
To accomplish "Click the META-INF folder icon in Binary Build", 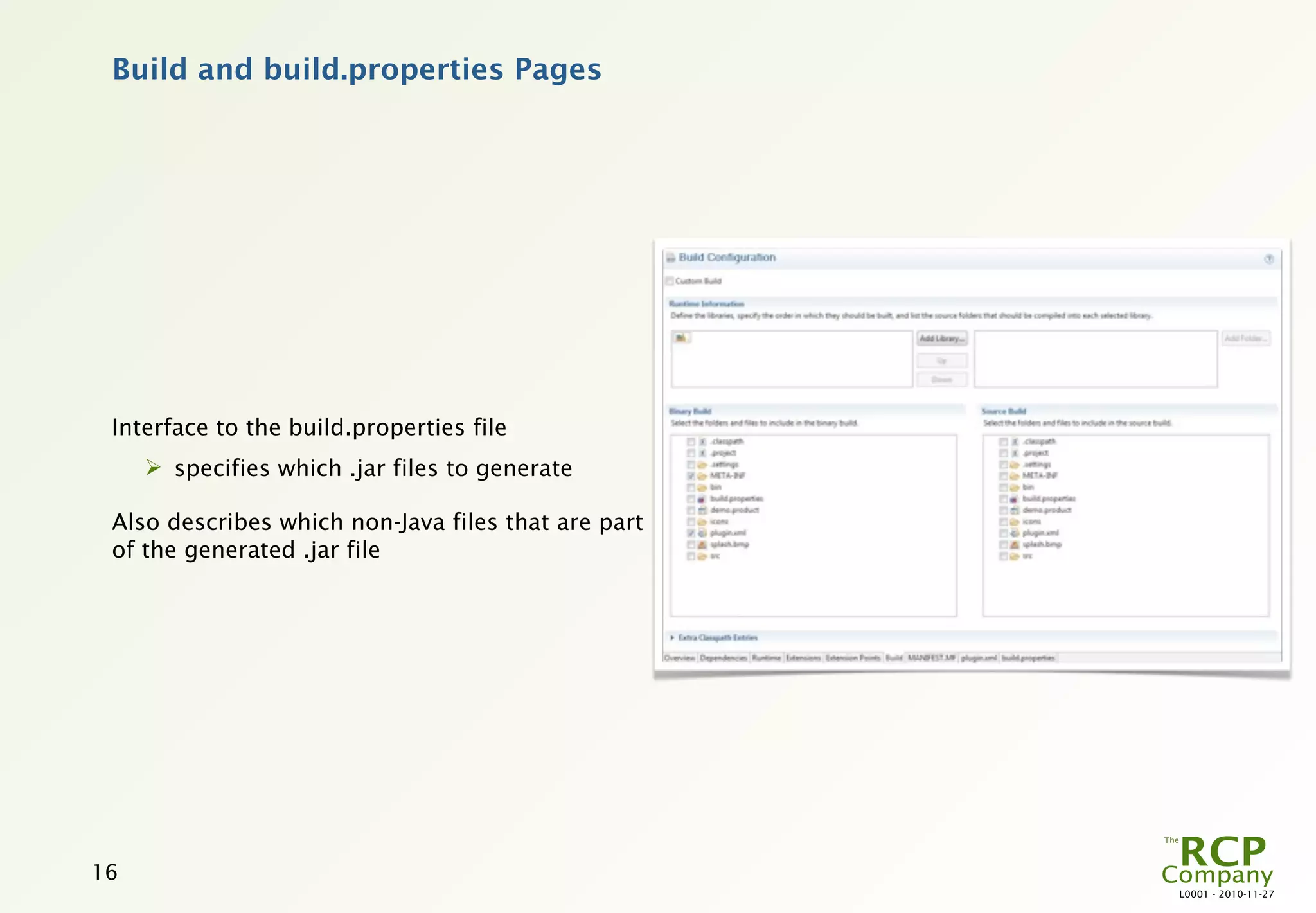I will 702,476.
